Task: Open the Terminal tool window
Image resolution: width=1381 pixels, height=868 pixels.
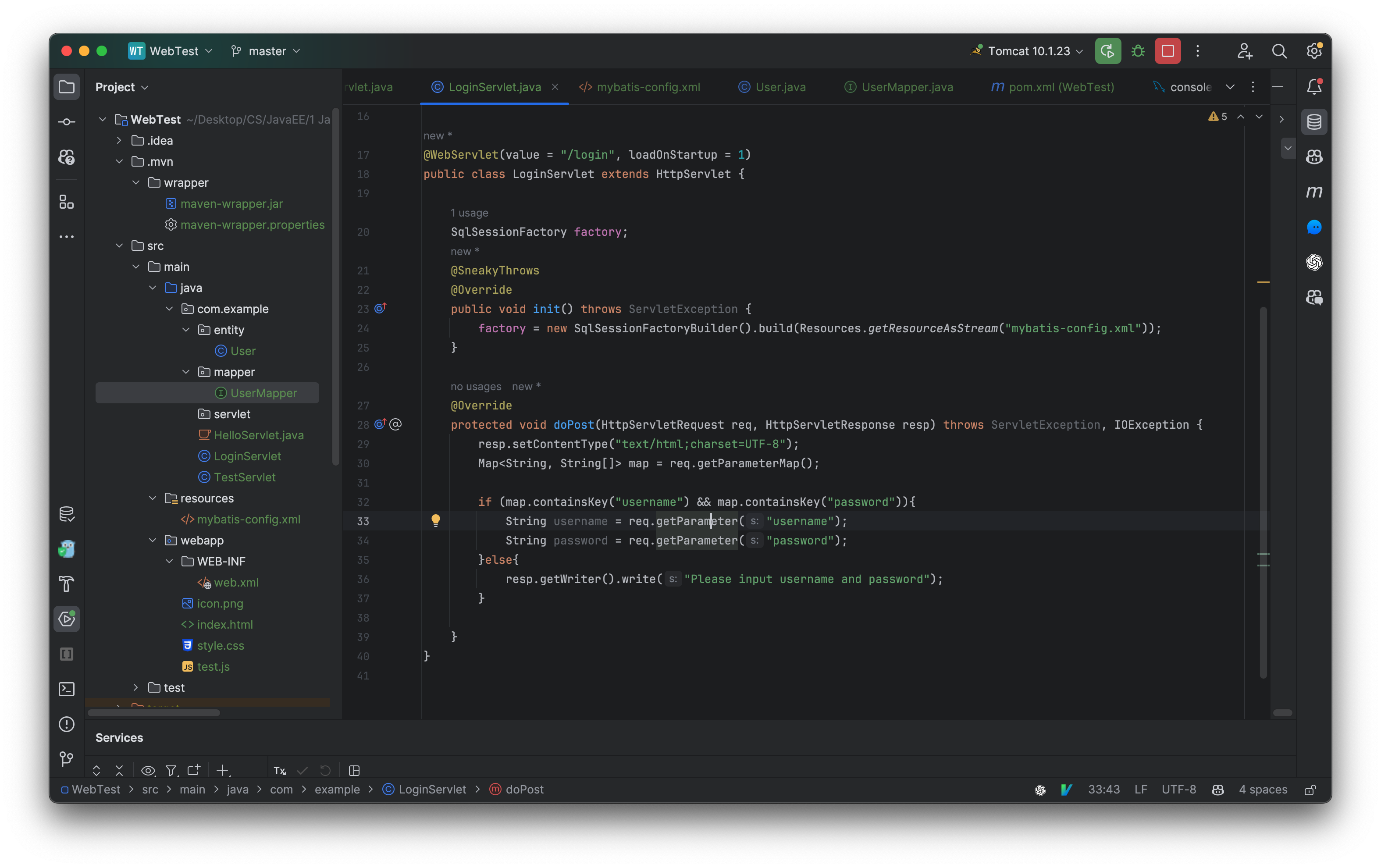Action: [x=67, y=689]
